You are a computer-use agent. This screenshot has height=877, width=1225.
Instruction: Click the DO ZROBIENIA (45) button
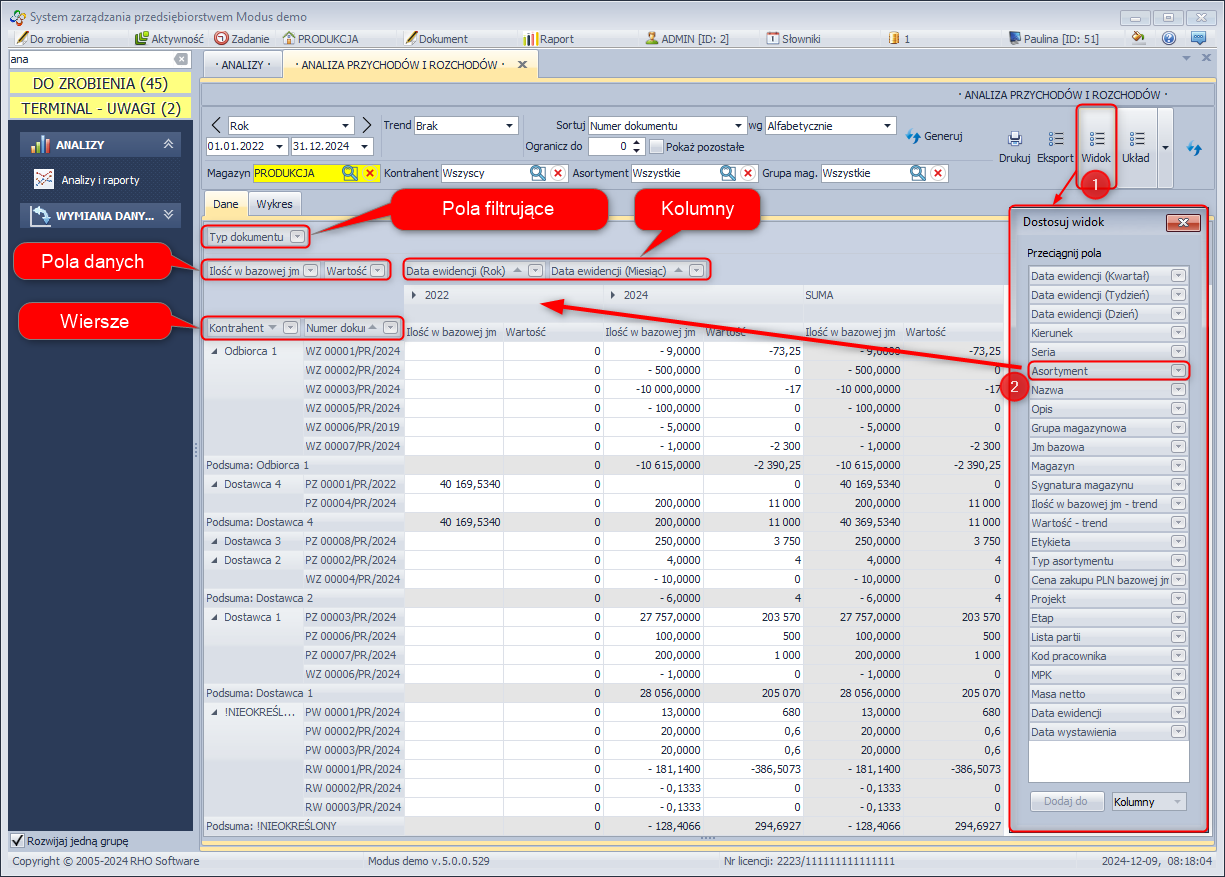100,83
